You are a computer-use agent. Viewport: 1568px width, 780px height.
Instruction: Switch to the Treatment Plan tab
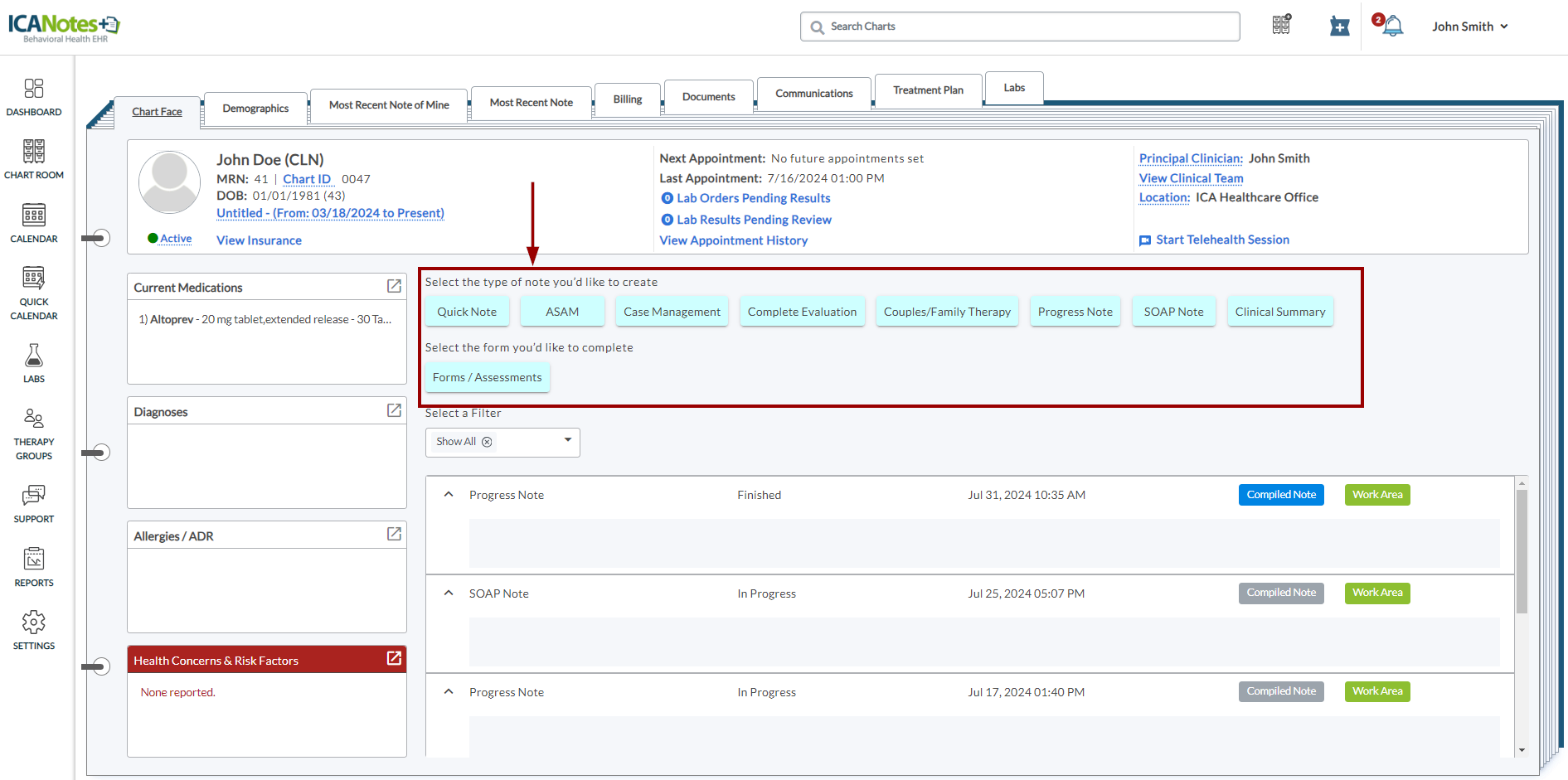(x=928, y=90)
